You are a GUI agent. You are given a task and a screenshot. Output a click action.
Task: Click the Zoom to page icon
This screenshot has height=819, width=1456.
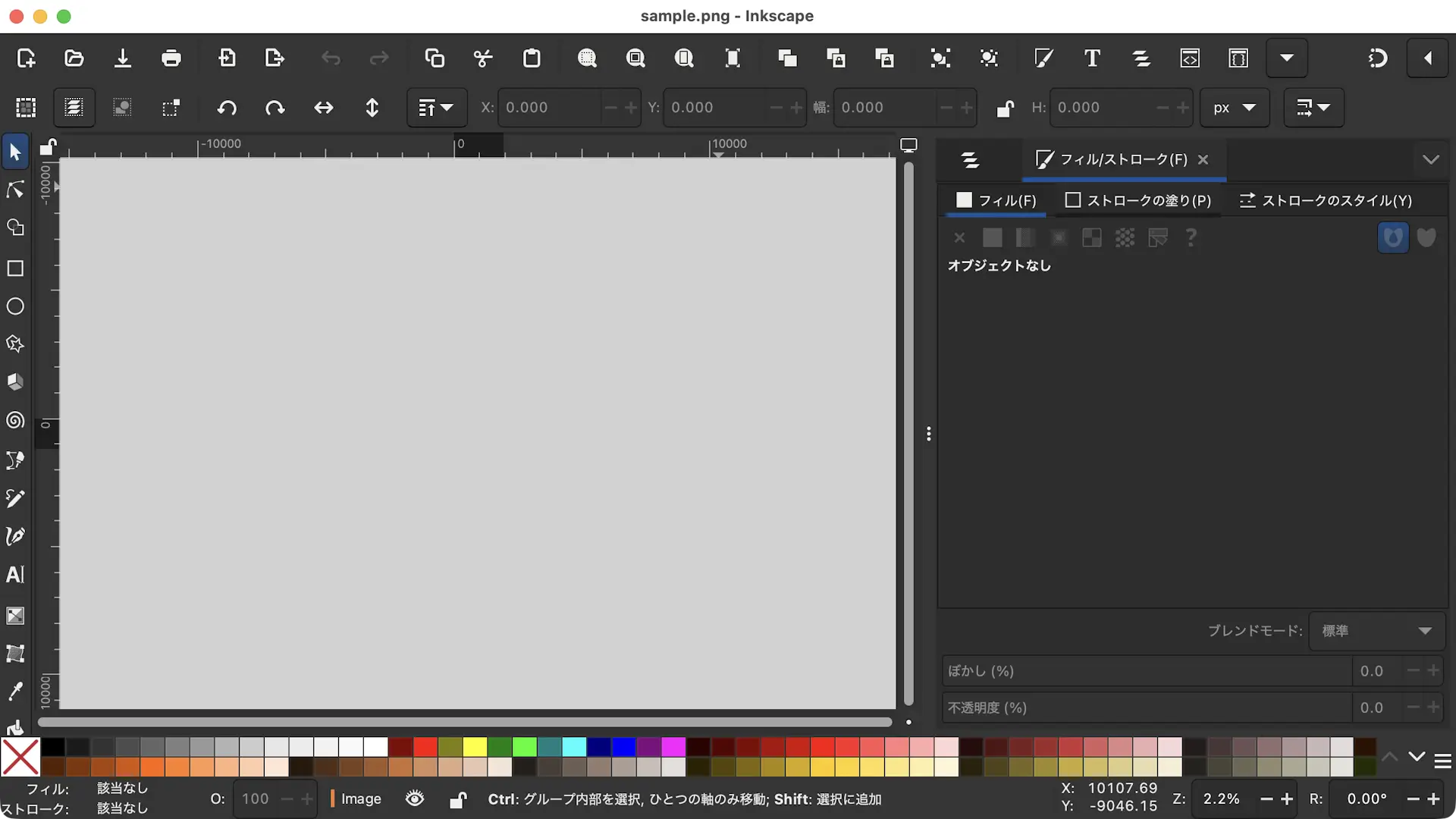684,58
